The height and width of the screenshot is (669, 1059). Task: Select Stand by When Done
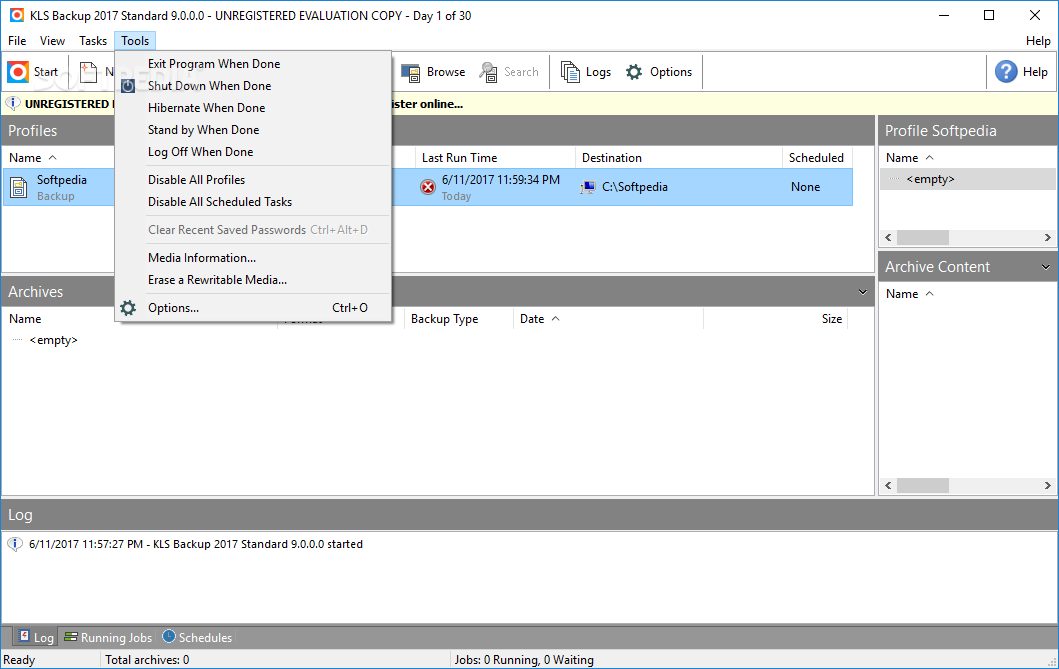coord(203,130)
